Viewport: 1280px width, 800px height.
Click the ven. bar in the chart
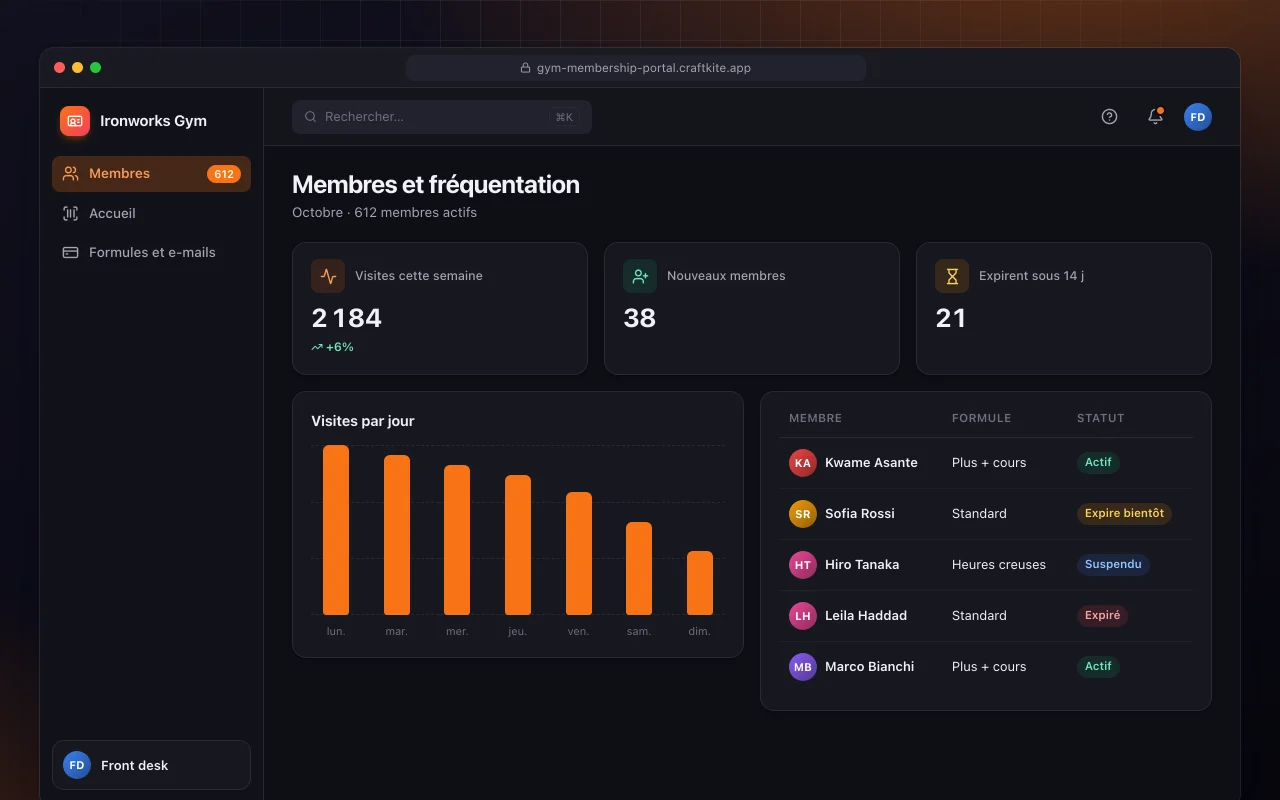point(579,553)
